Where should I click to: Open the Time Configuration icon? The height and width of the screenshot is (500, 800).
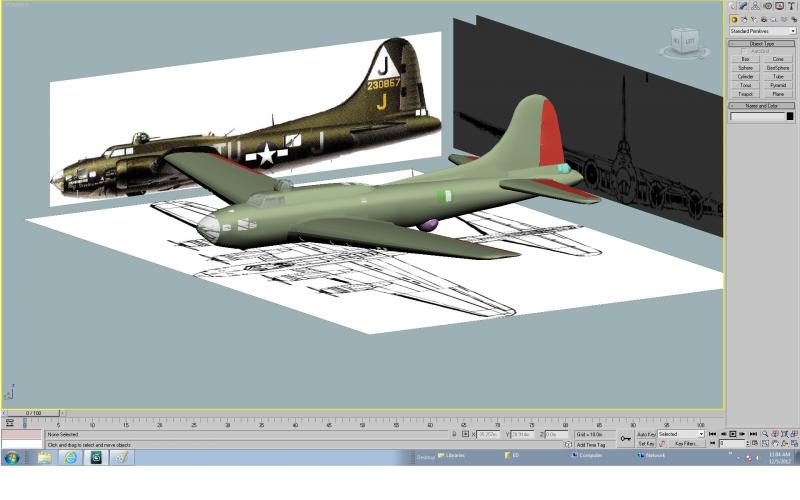[755, 443]
